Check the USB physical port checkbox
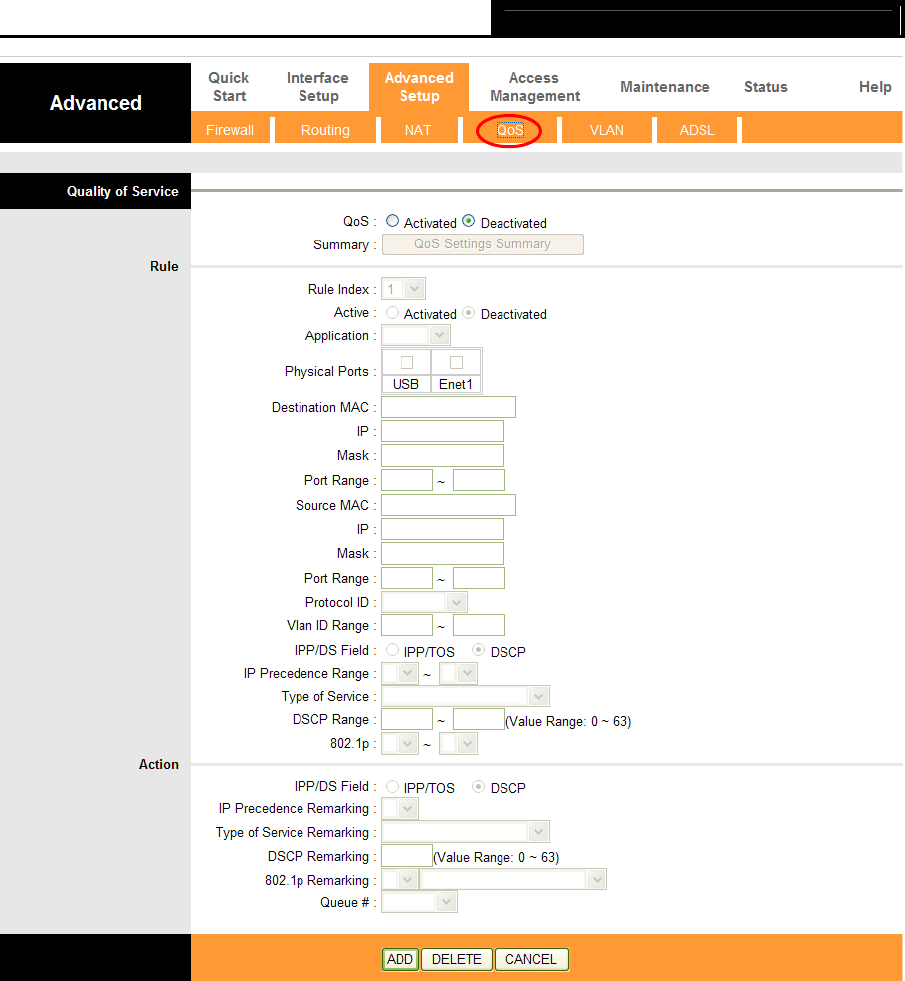Screen dimensions: 905x981 point(406,362)
